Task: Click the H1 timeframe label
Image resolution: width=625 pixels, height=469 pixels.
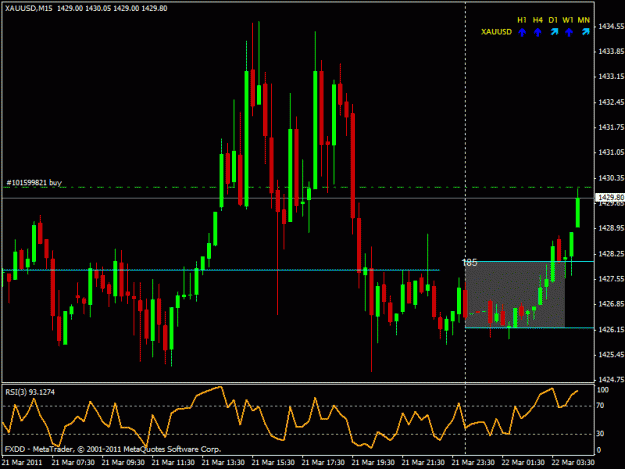Action: click(522, 20)
